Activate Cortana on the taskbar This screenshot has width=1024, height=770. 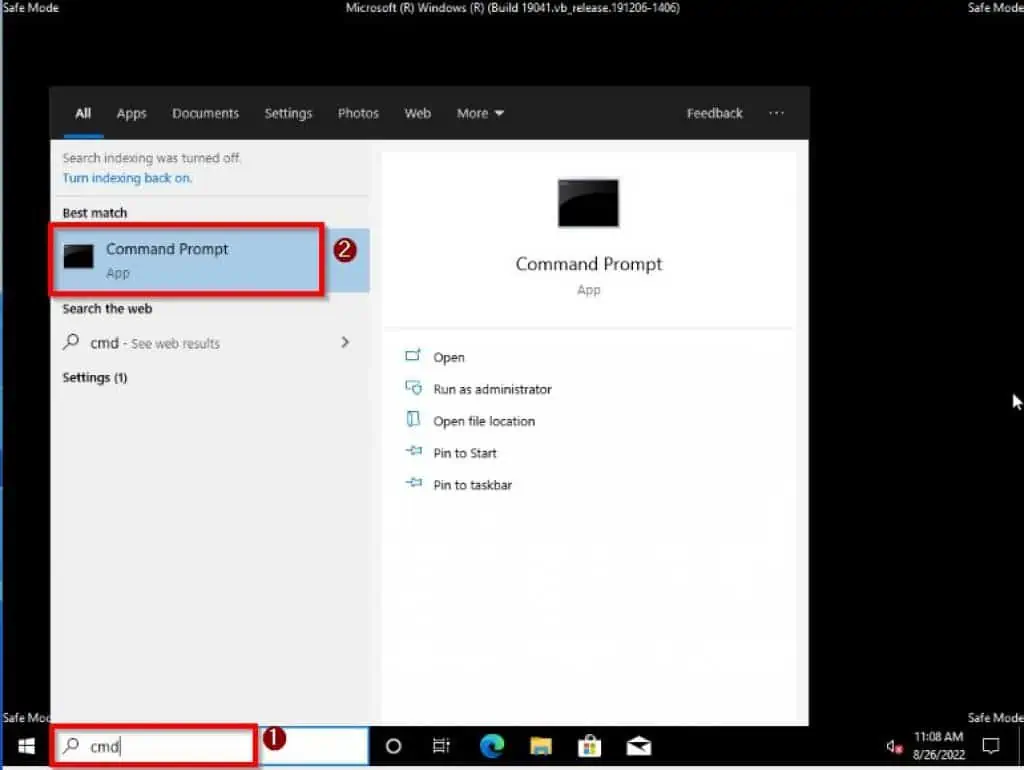pos(393,745)
